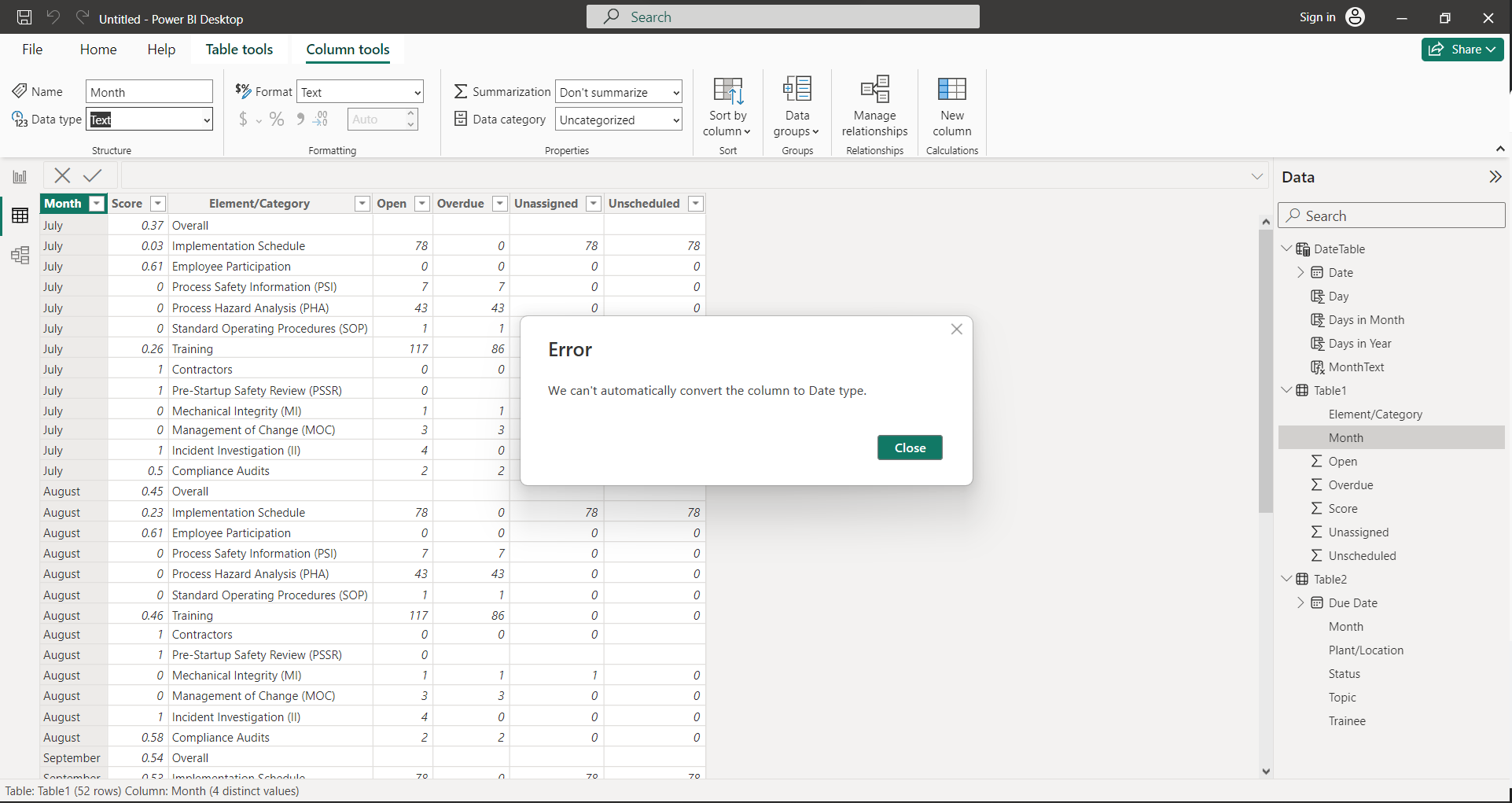Click the Sign in link

(1317, 17)
